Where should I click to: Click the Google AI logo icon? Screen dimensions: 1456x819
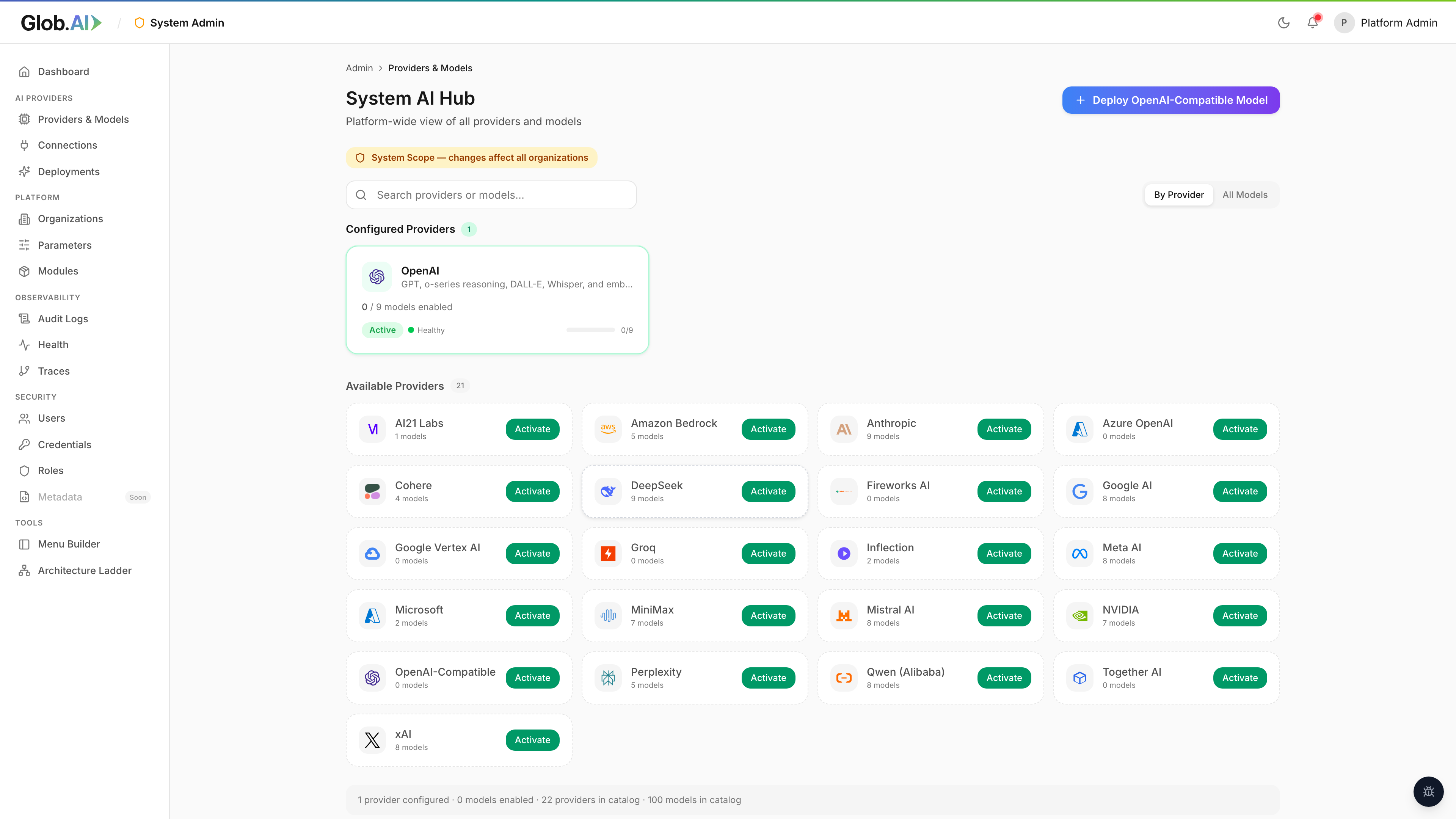1079,491
